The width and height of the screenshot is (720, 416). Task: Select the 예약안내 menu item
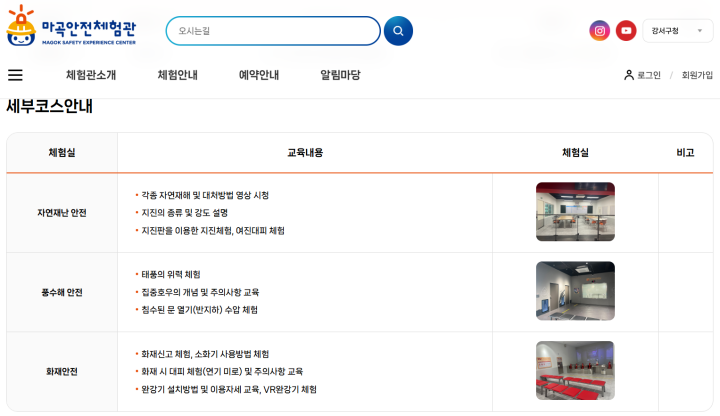259,75
